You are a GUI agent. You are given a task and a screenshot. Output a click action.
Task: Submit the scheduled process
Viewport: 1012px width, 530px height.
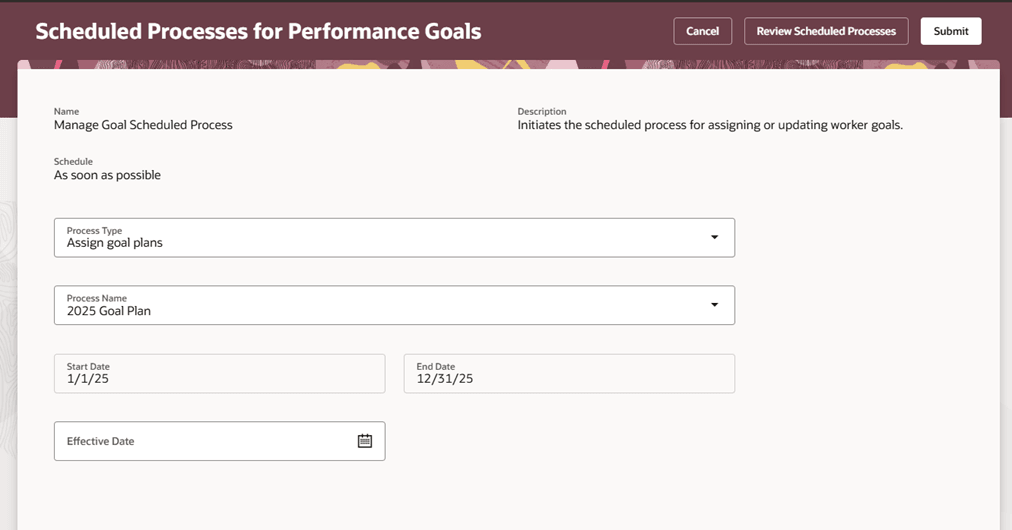click(x=950, y=31)
